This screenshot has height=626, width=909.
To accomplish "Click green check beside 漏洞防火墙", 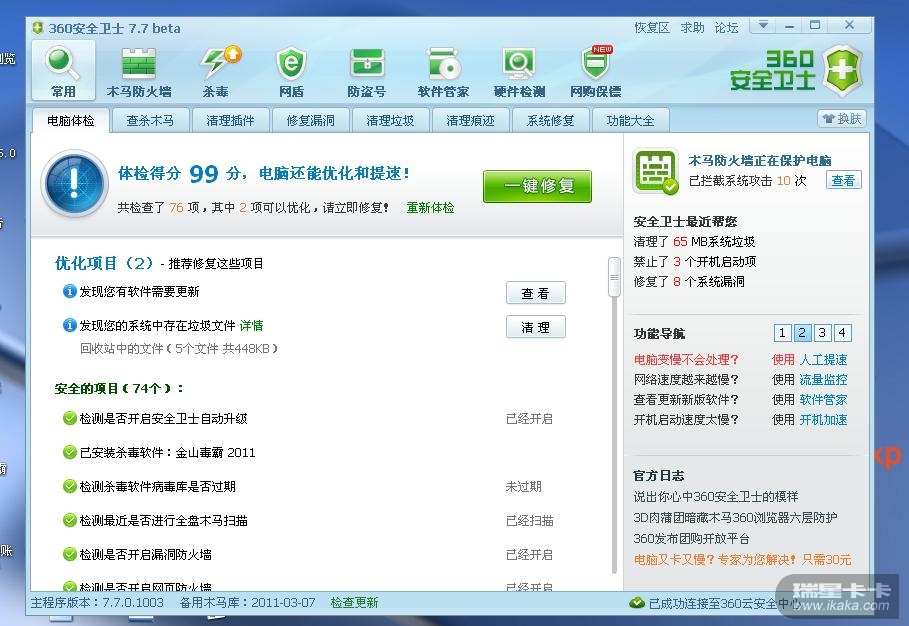I will click(x=70, y=554).
